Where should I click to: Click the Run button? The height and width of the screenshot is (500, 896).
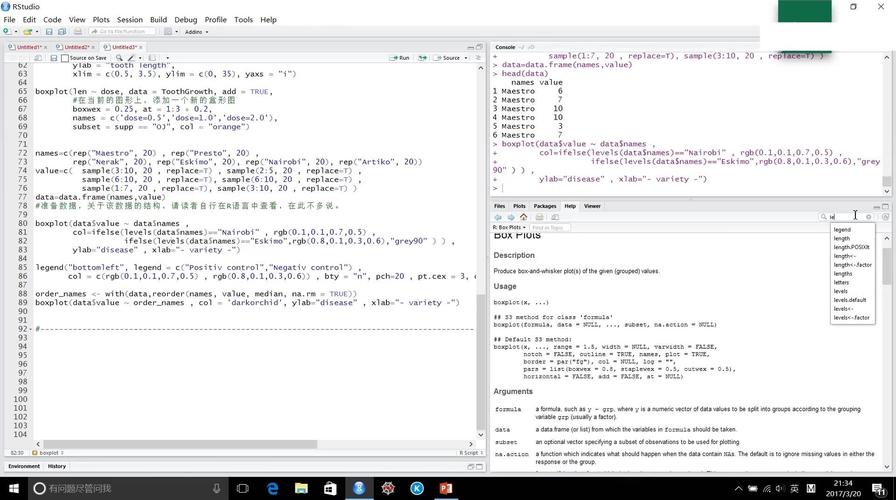[399, 58]
